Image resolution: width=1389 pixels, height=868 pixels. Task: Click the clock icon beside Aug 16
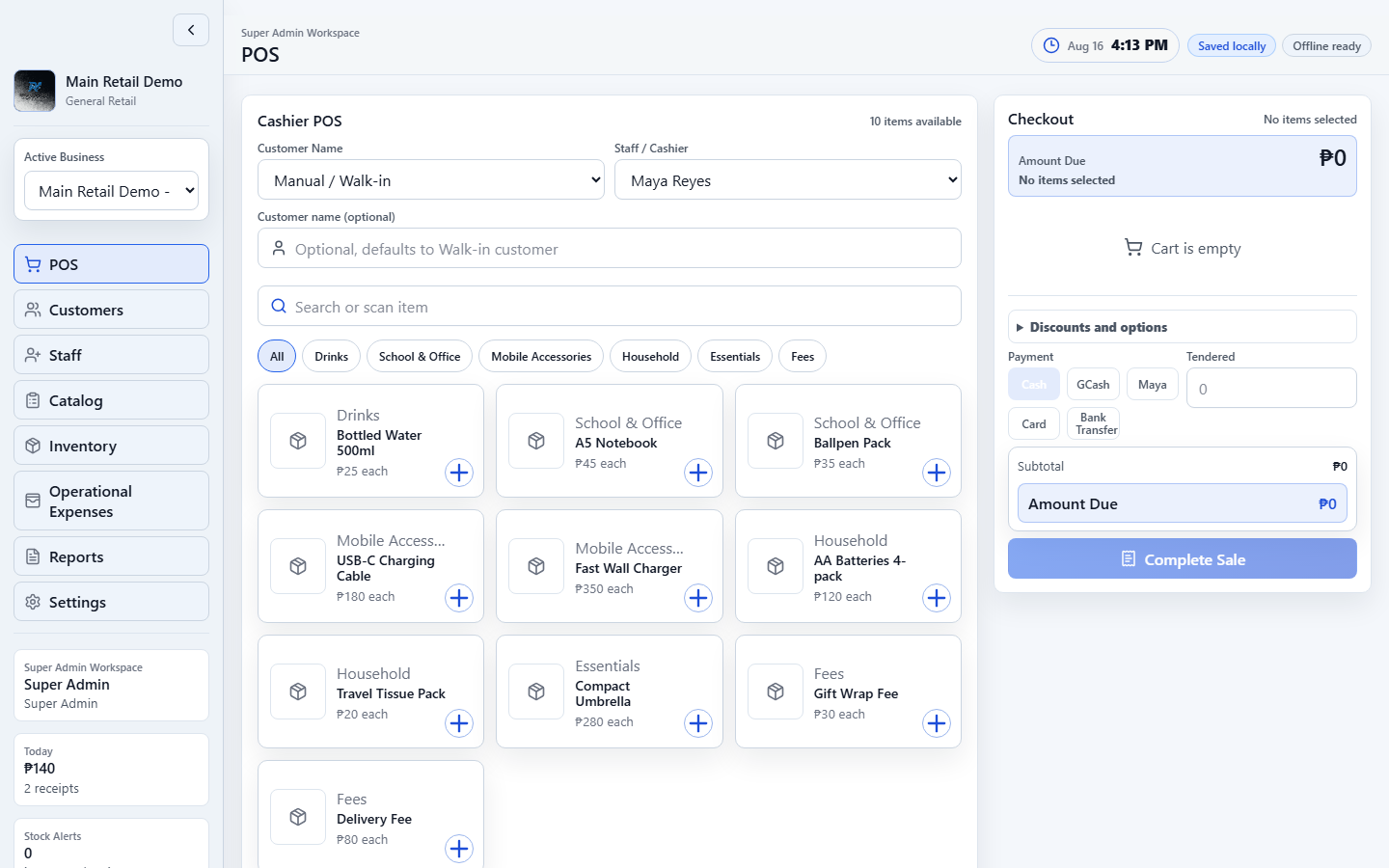[1051, 45]
